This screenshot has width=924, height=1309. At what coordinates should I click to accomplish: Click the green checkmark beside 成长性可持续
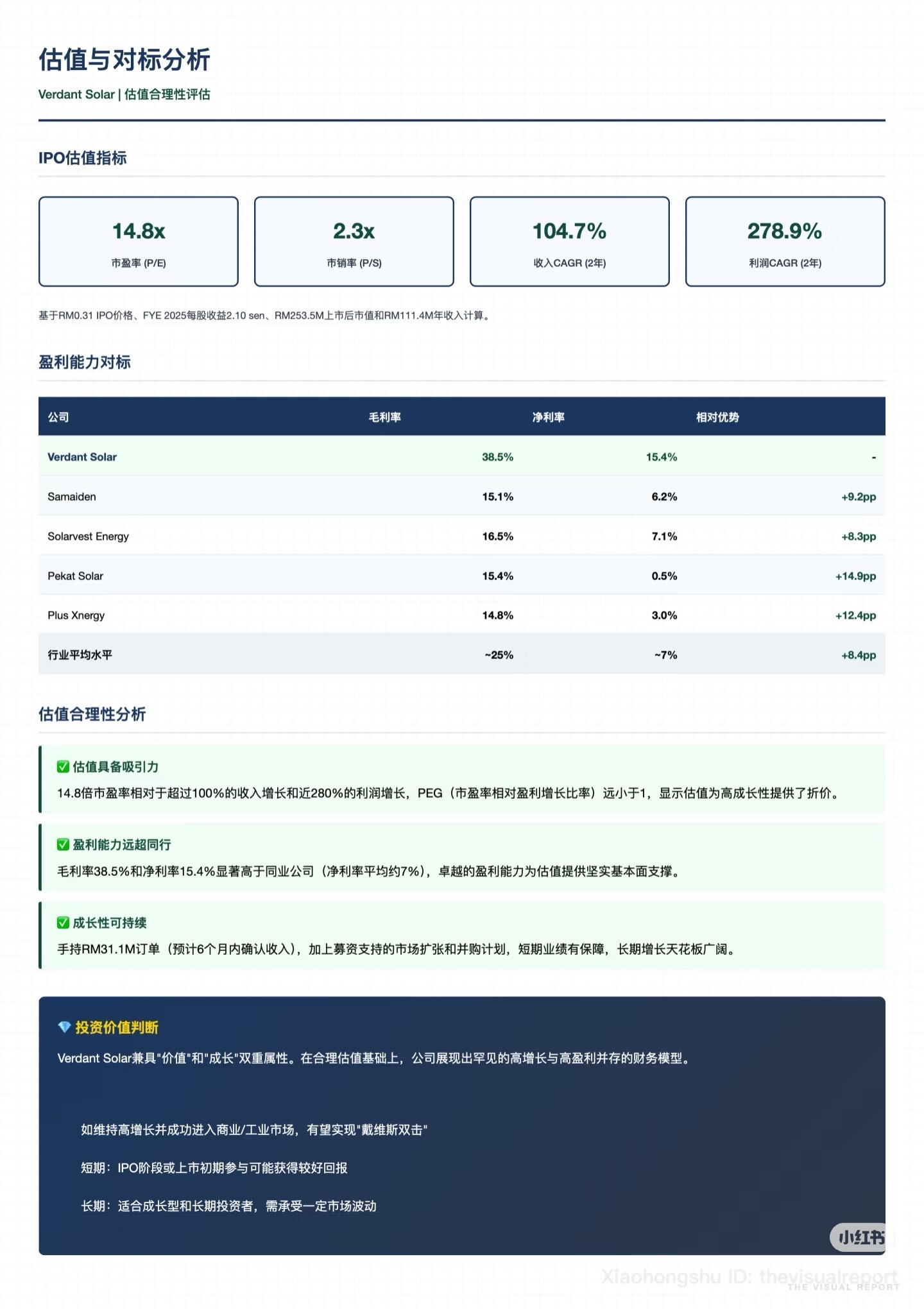pos(63,923)
